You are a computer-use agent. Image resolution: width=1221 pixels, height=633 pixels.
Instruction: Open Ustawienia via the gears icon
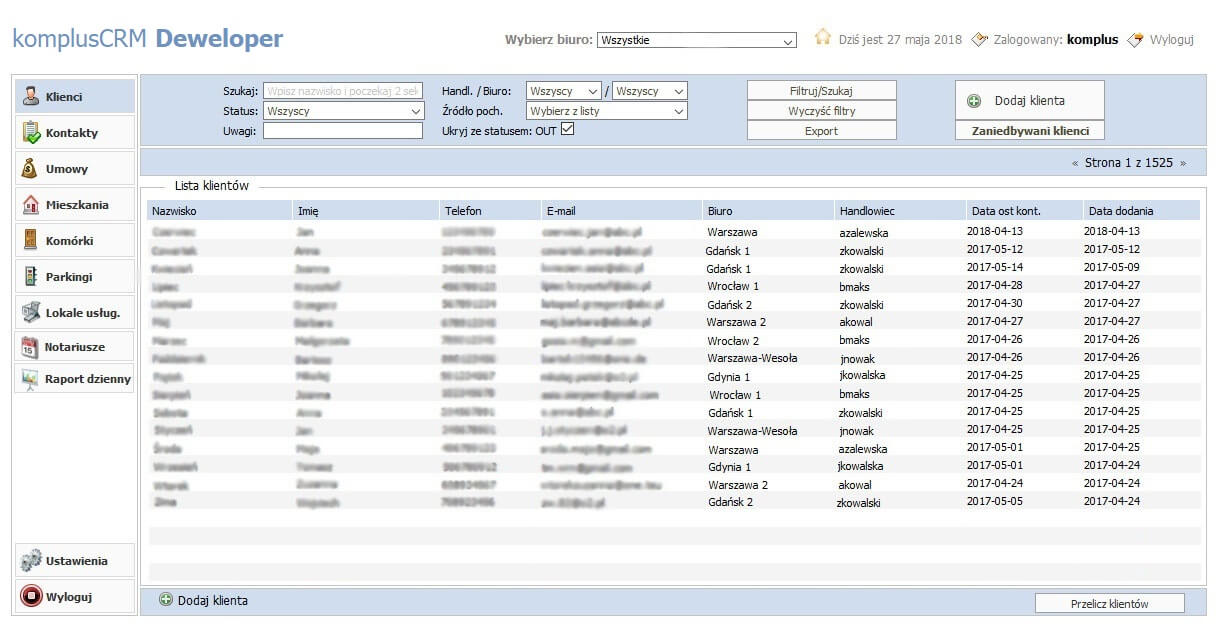31,561
